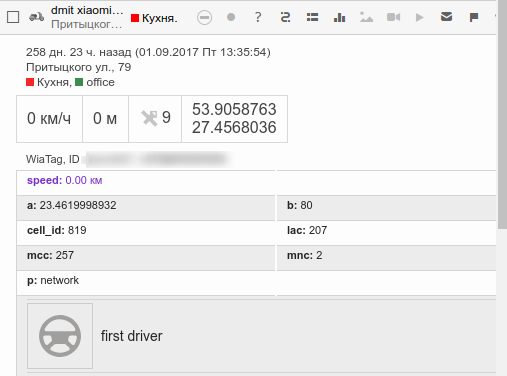Screen dimensions: 507x376
Task: Click the envelope send command icon
Action: click(x=446, y=17)
